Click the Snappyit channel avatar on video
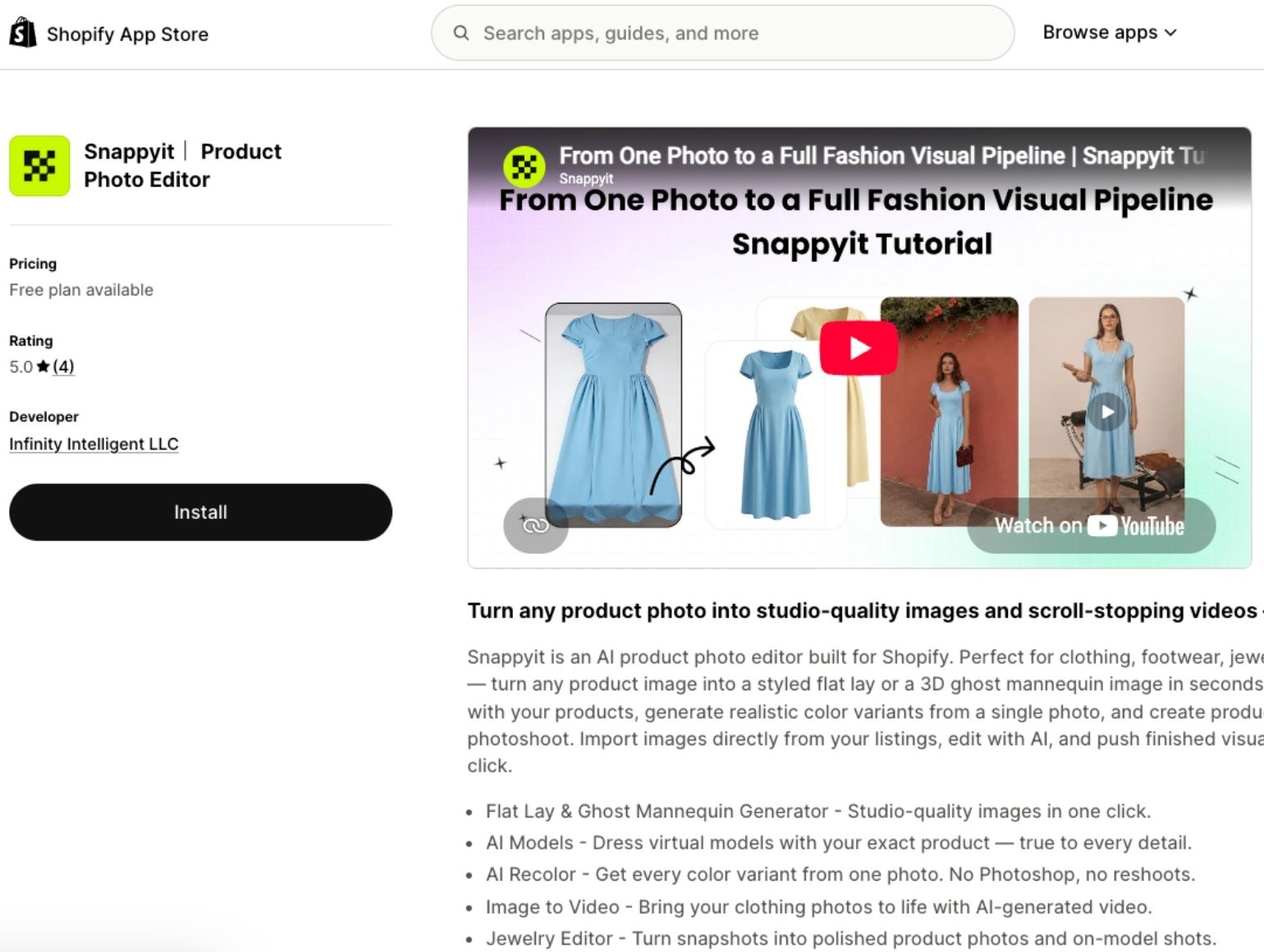The image size is (1264, 952). pos(524,166)
